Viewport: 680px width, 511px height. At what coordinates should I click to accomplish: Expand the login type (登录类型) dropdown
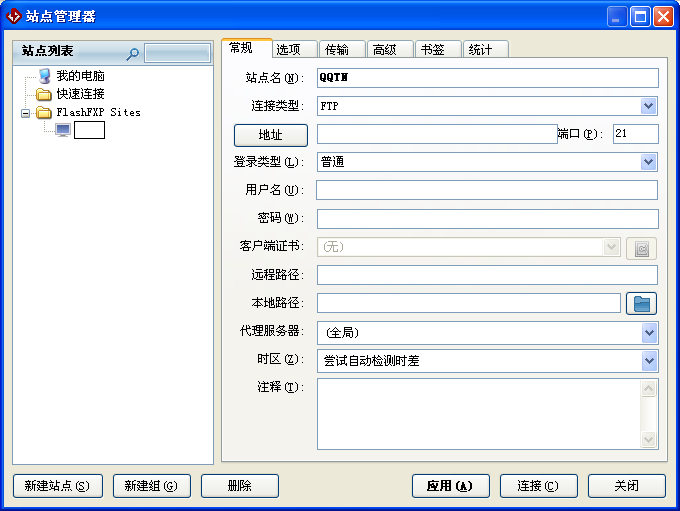click(x=648, y=162)
